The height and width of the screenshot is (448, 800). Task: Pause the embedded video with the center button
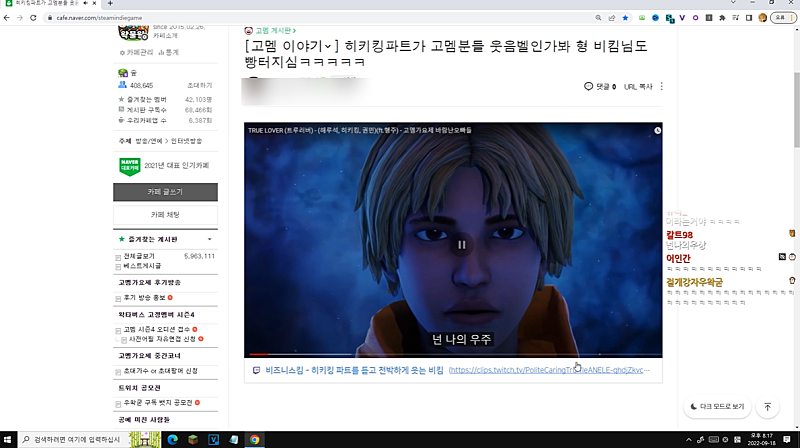click(461, 245)
